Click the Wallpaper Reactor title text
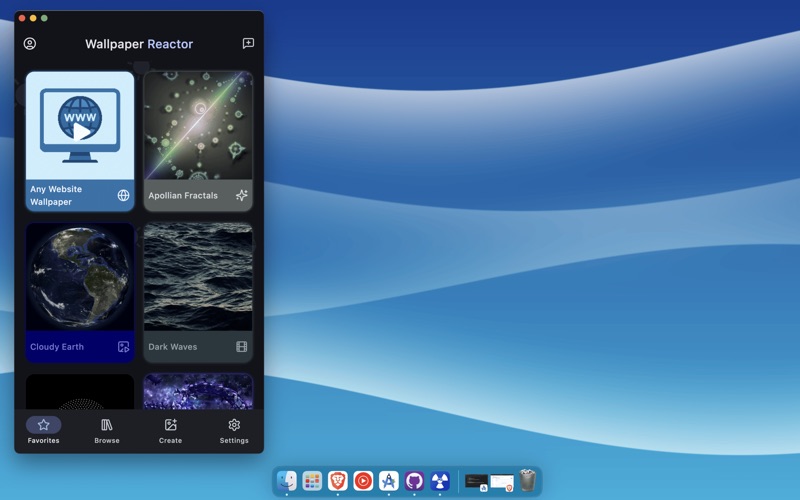 point(139,44)
